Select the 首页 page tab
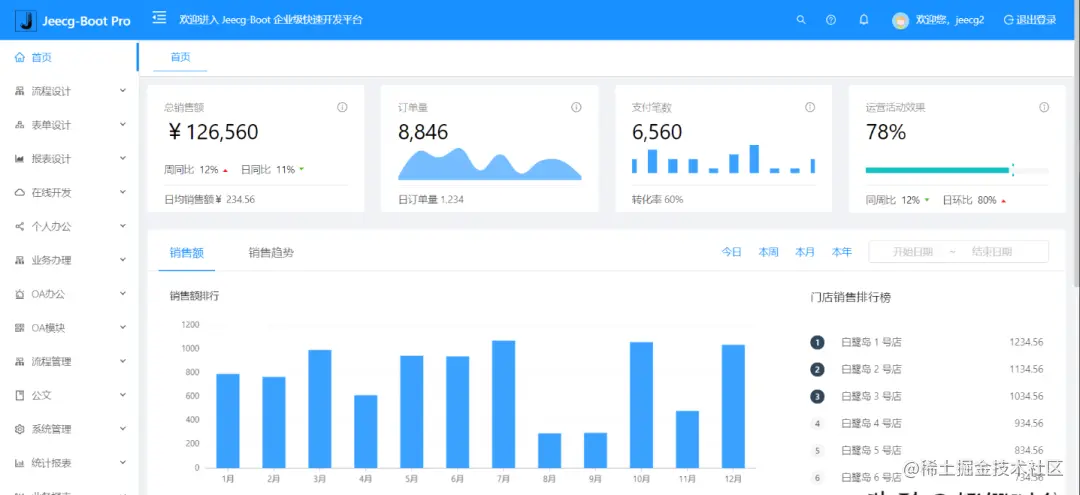Image resolution: width=1080 pixels, height=495 pixels. (x=180, y=57)
